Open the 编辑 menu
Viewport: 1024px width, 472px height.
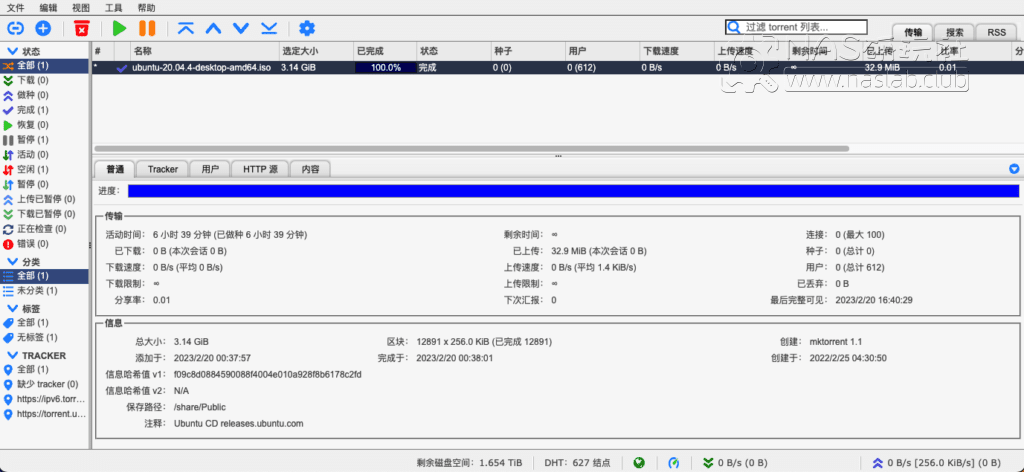48,8
